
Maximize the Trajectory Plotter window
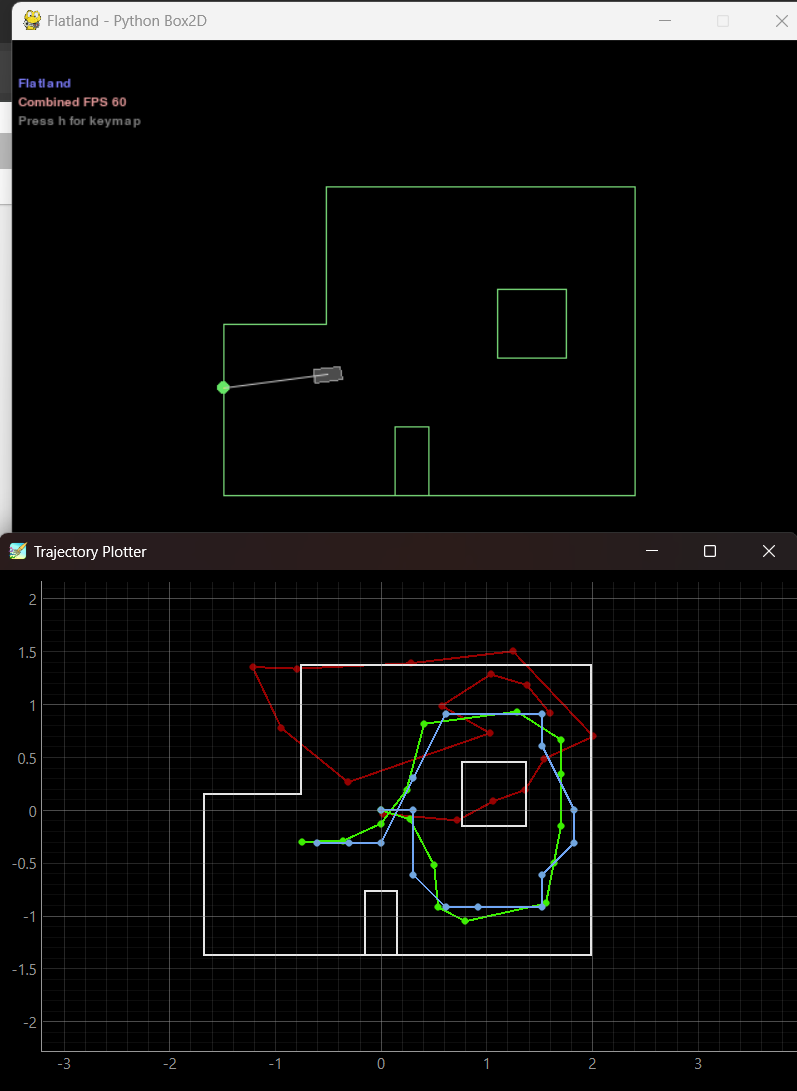[710, 551]
